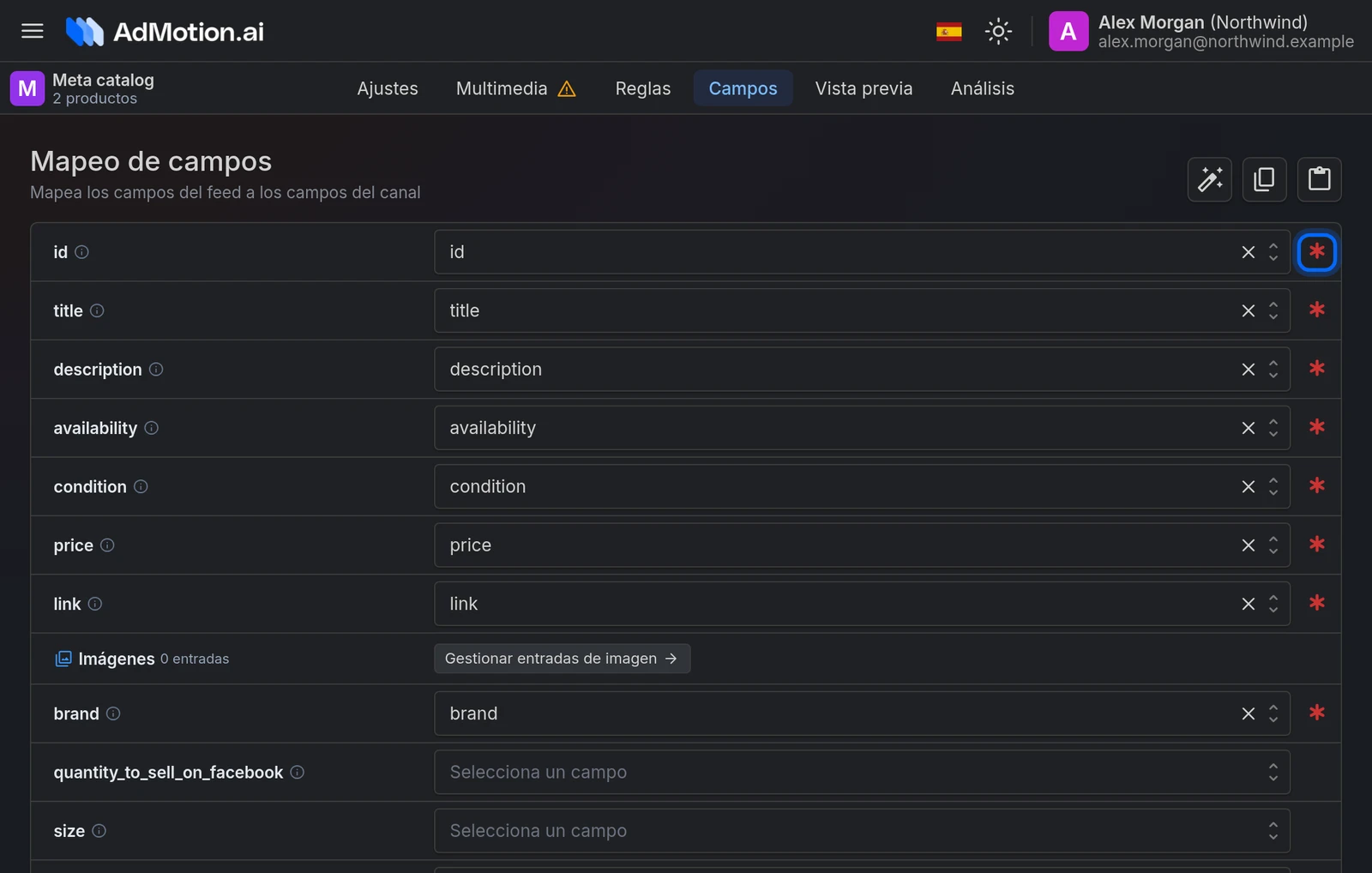Click the AdMotion.ai logo
Viewport: 1372px width, 873px height.
pos(165,32)
